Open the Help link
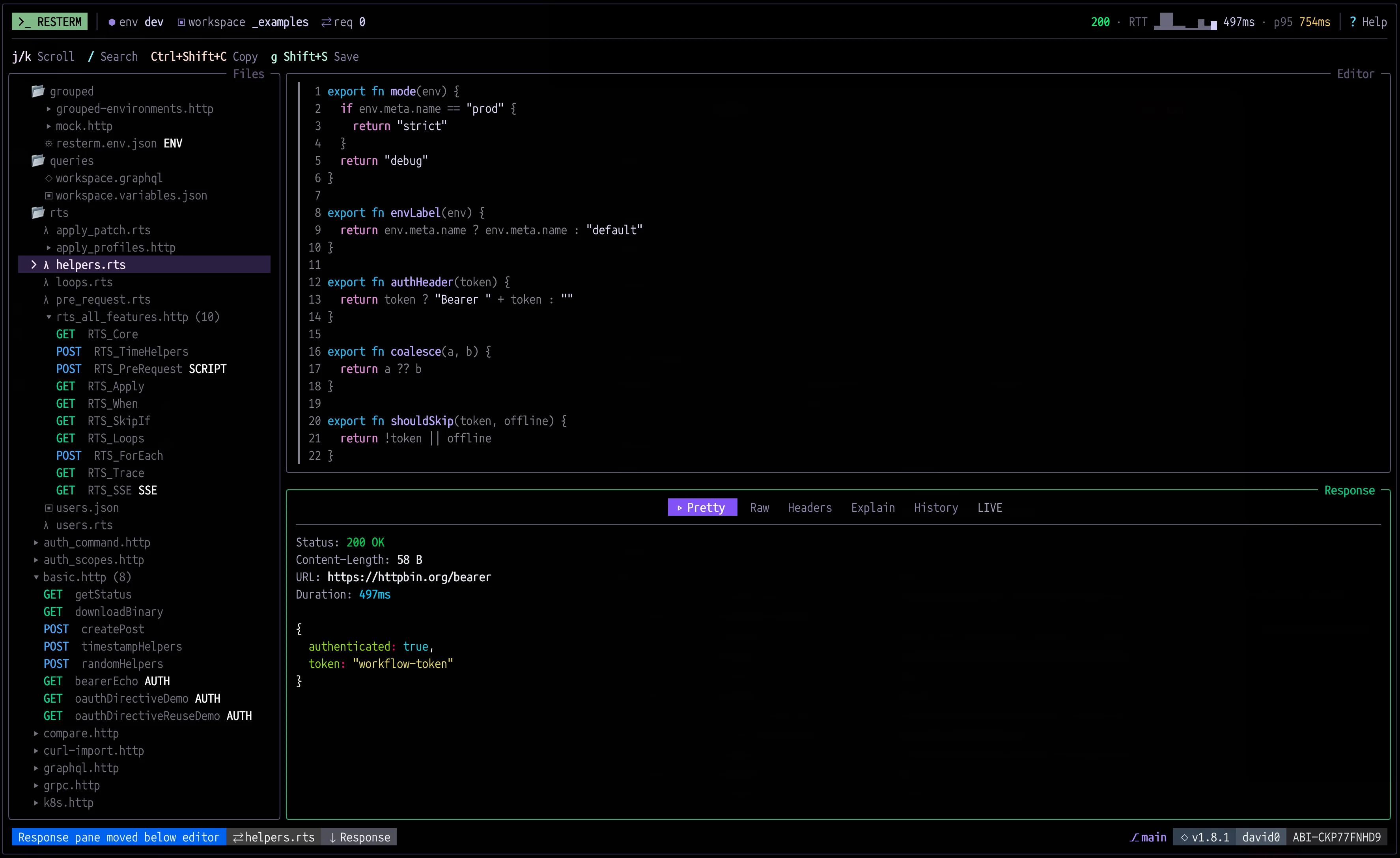This screenshot has width=1400, height=858. [x=1368, y=22]
